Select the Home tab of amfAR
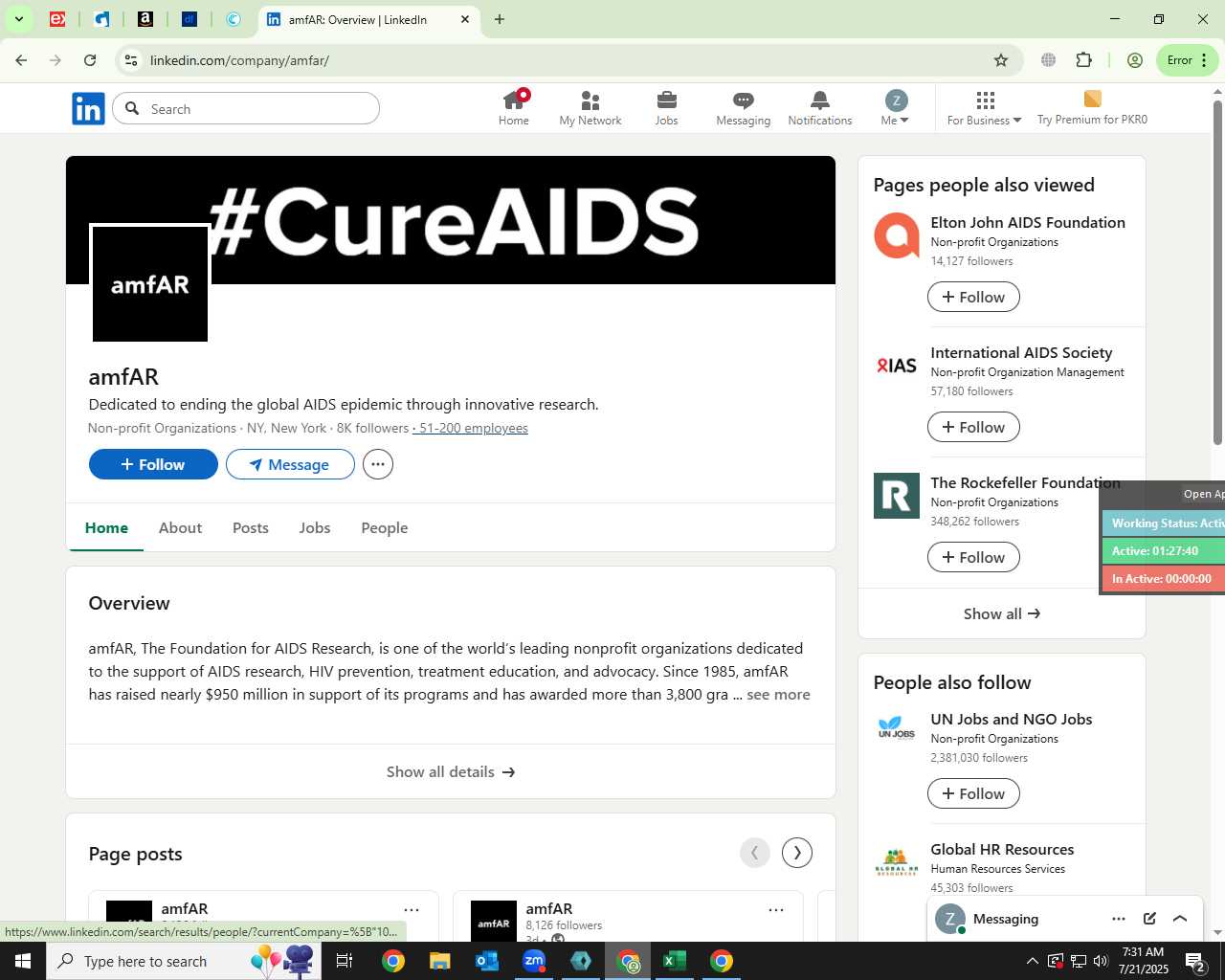Viewport: 1225px width, 980px height. (106, 528)
